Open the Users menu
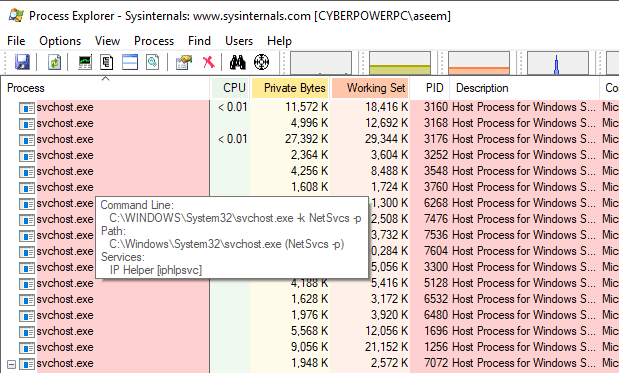Viewport: 619px width, 373px height. tap(239, 41)
